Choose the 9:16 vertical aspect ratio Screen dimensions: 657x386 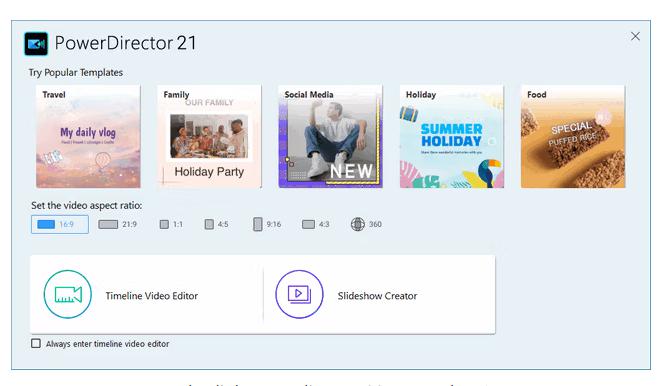[x=267, y=224]
